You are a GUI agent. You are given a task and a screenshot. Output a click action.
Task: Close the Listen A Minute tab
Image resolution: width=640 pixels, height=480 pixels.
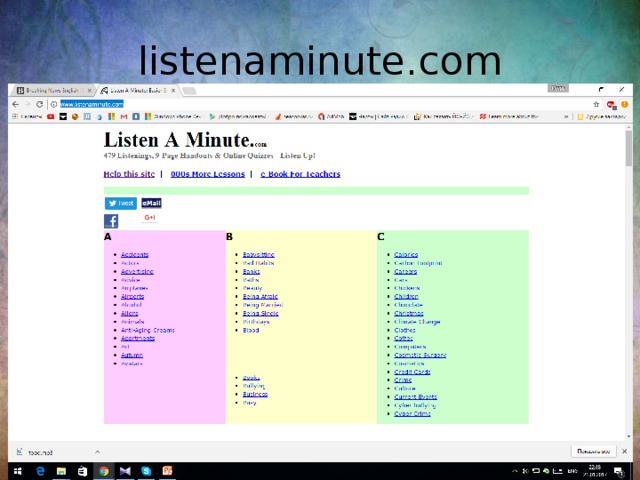[x=173, y=91]
